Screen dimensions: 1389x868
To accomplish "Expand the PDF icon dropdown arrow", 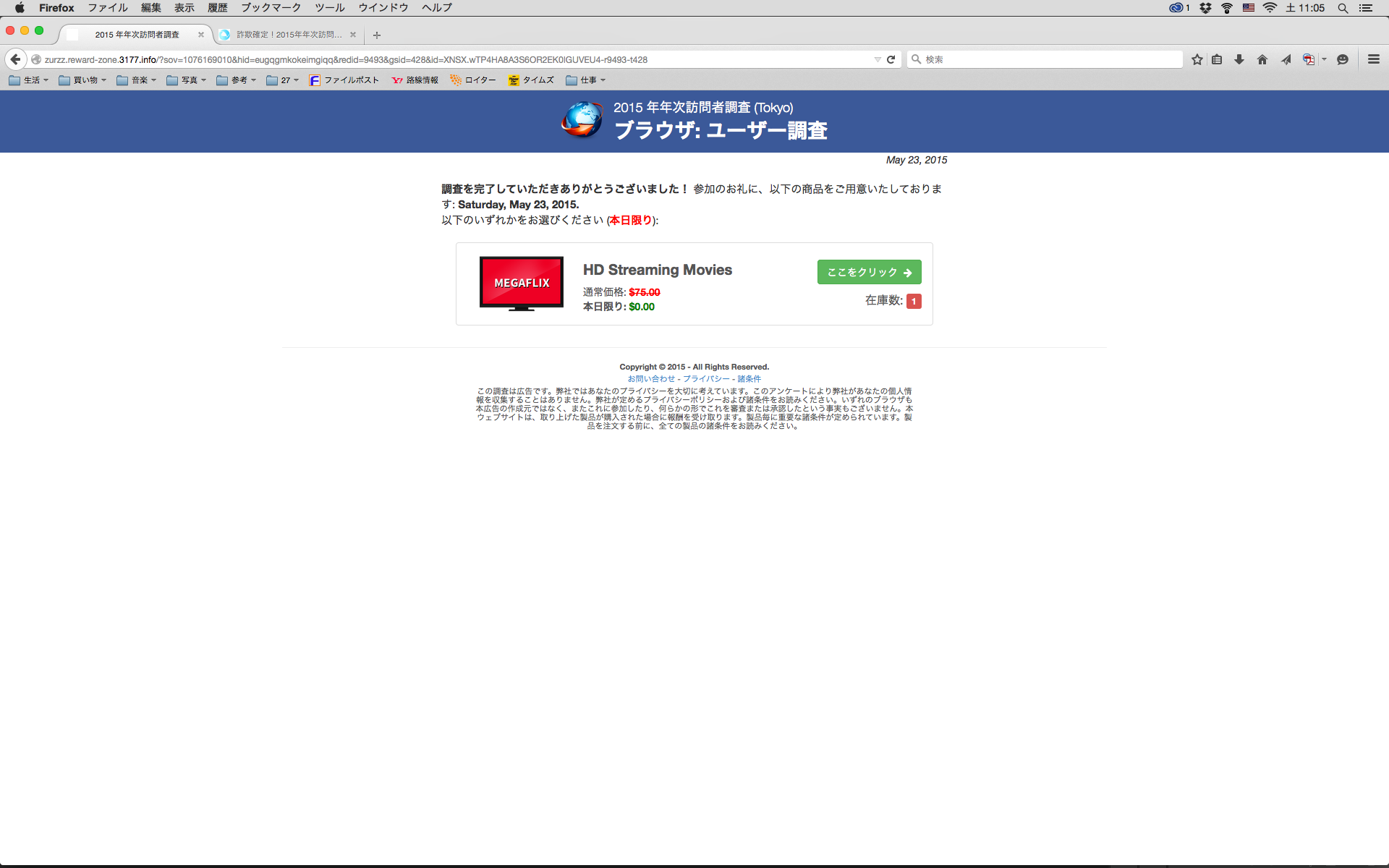I will [x=1324, y=59].
